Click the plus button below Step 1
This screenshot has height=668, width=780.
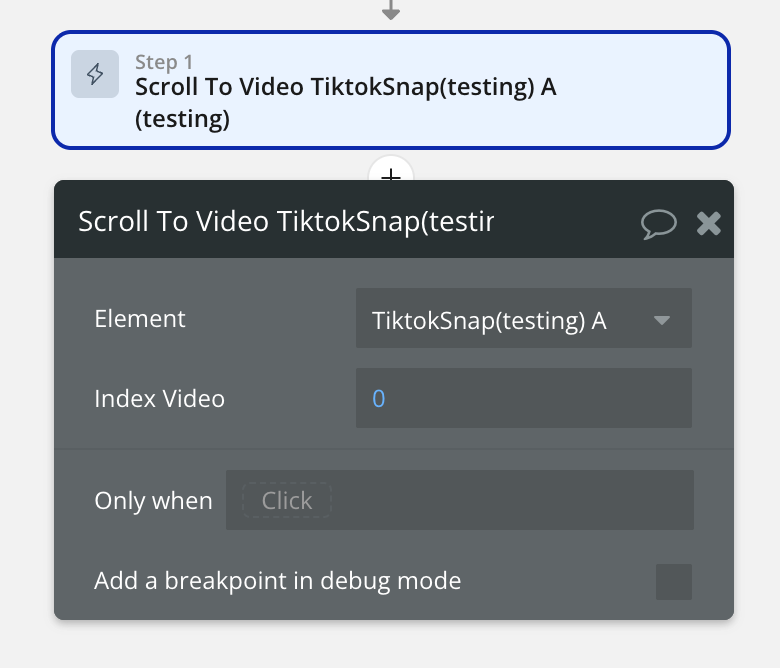click(x=391, y=174)
